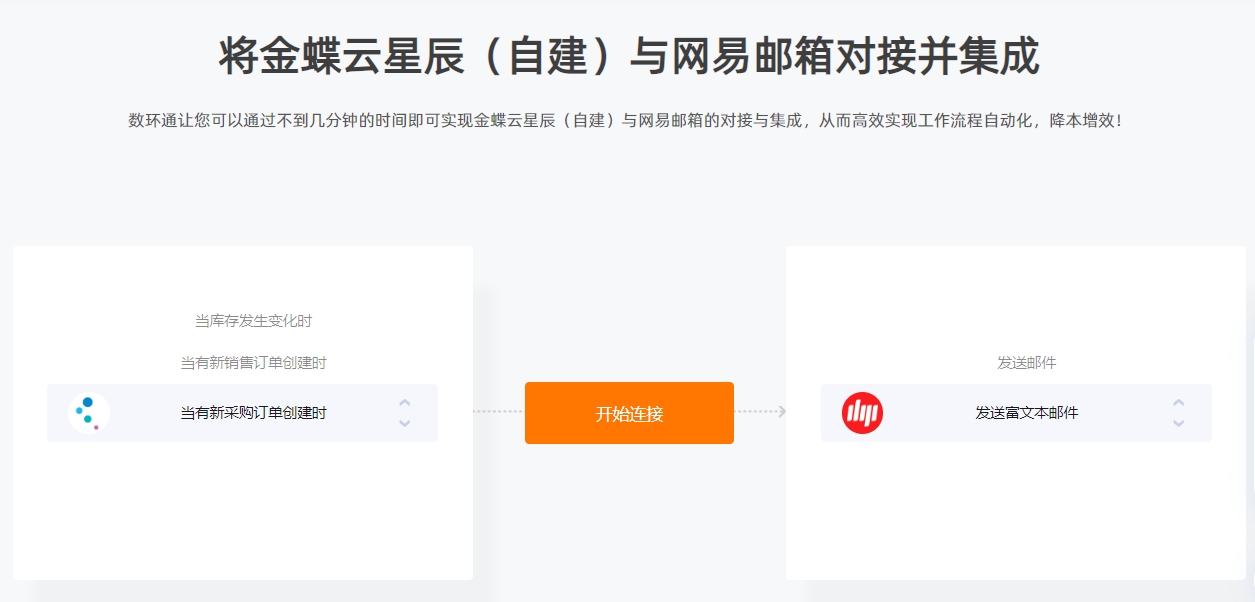Click the 将金蝶云星辰（自建）与网易邮箱对接并集成 heading
The width and height of the screenshot is (1255, 602).
pyautogui.click(x=629, y=56)
